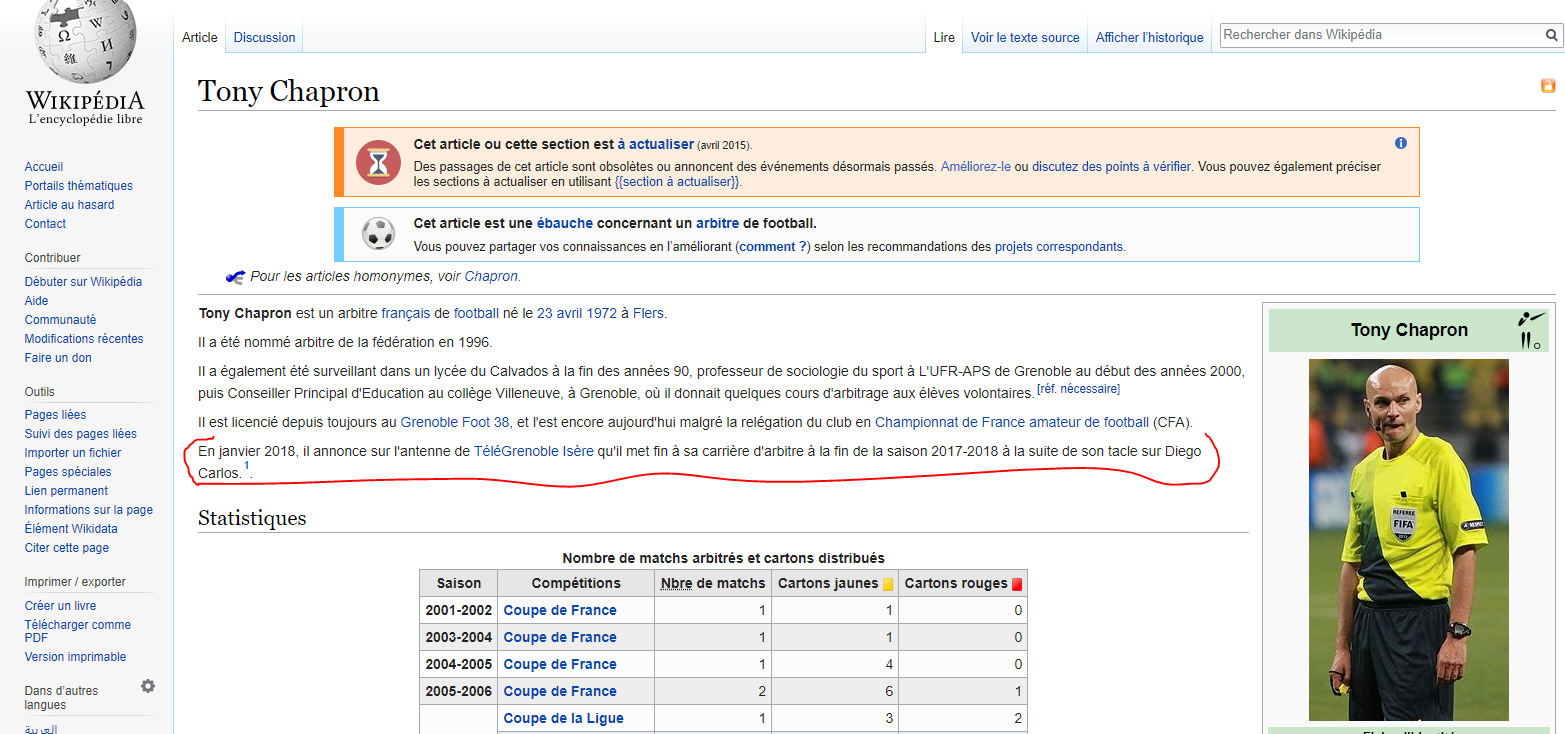
Task: Open 'Citer cette page' link
Action: tap(67, 548)
